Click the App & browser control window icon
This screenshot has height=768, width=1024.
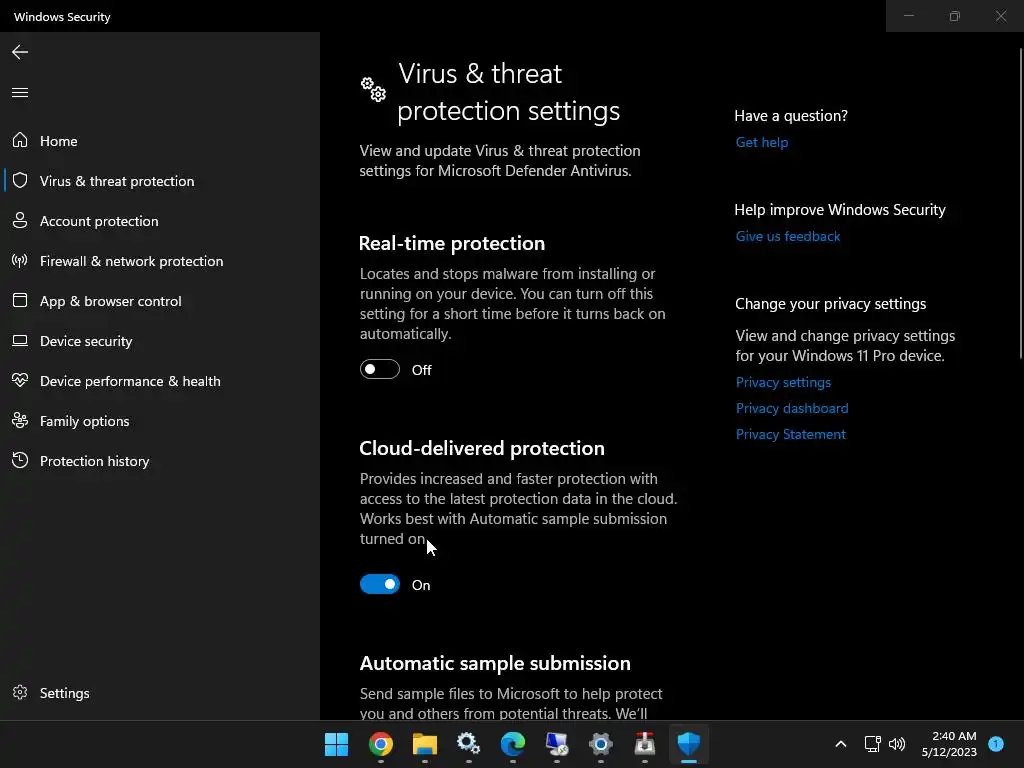click(20, 300)
